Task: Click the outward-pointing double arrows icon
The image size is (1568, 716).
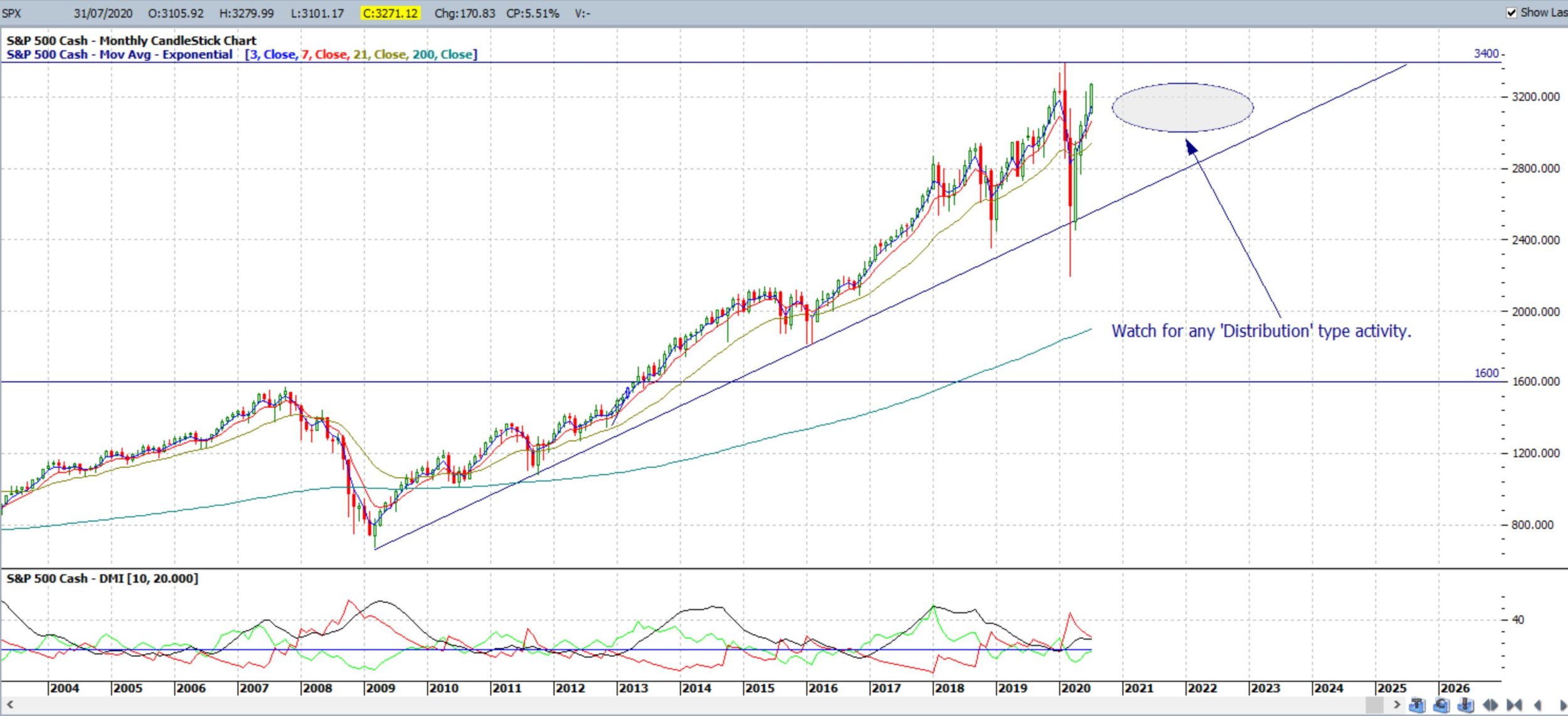Action: click(1490, 705)
